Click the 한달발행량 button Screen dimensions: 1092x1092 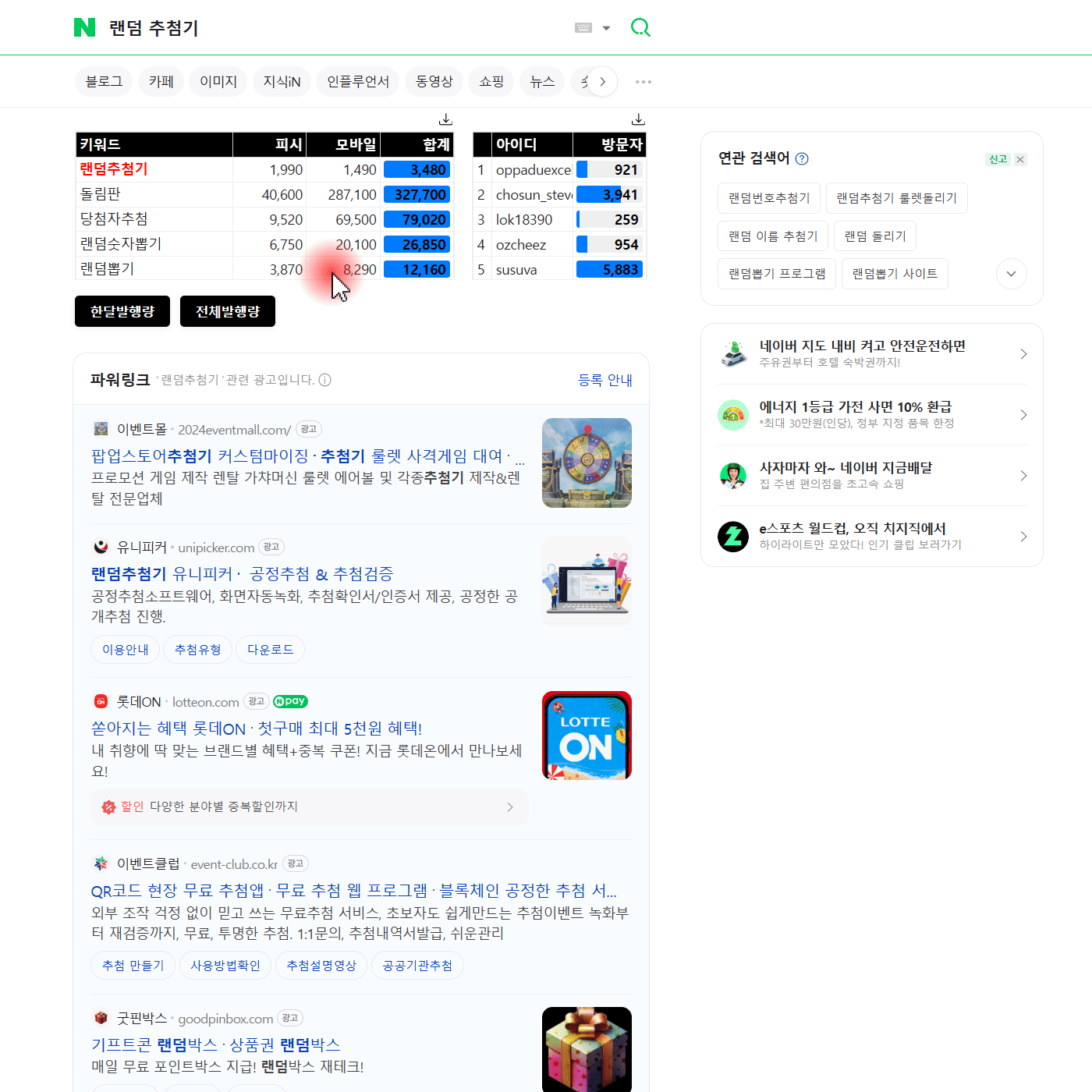pos(122,311)
